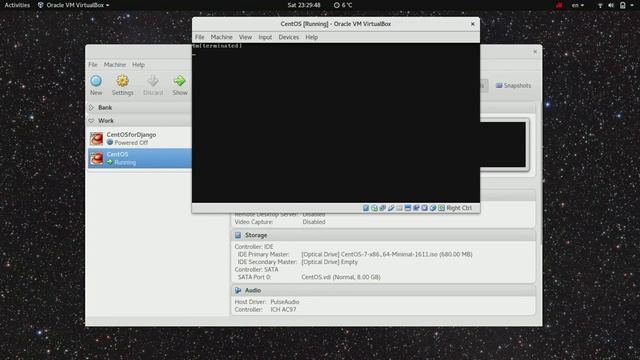The width and height of the screenshot is (640, 360).
Task: Click the Snapshots button
Action: tap(513, 86)
